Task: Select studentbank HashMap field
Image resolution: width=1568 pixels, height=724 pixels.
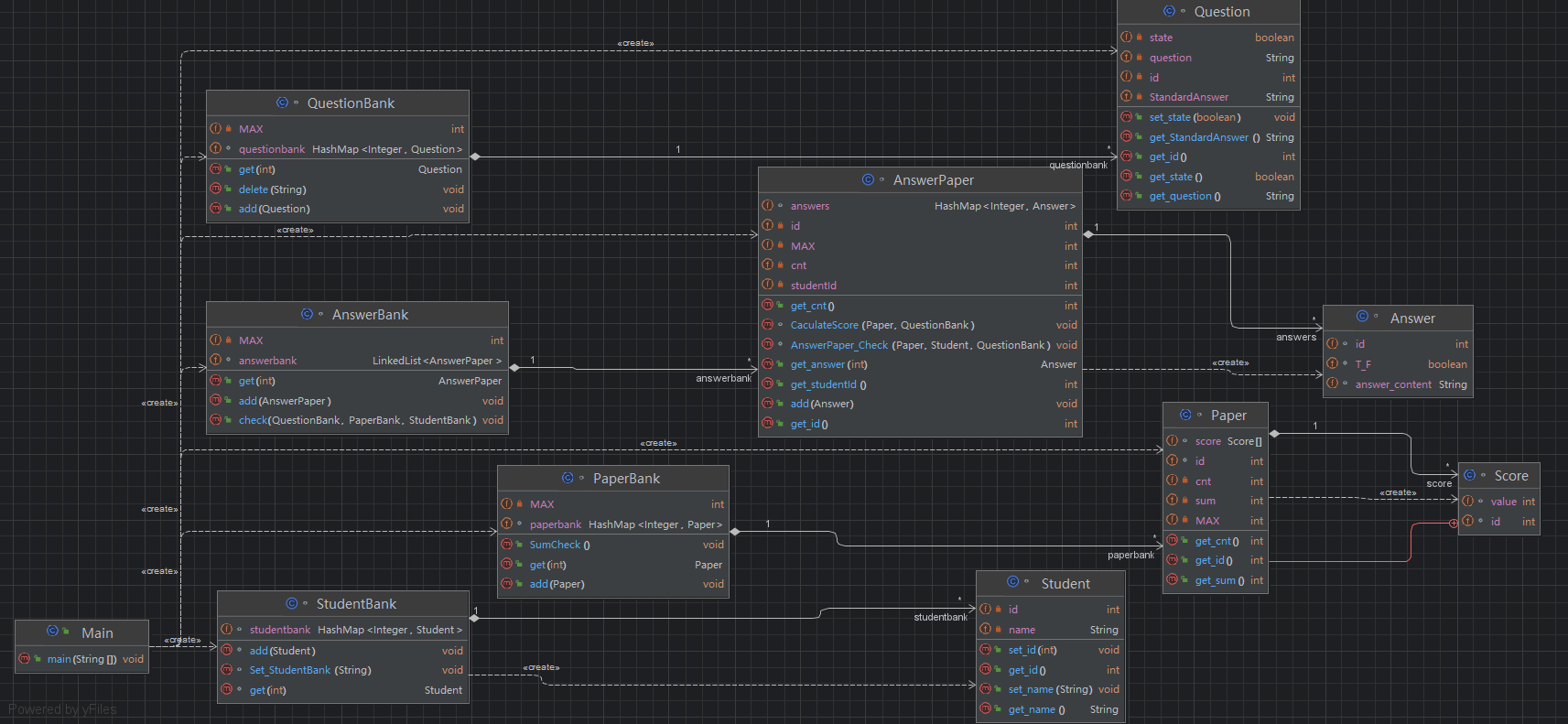Action: pos(343,630)
